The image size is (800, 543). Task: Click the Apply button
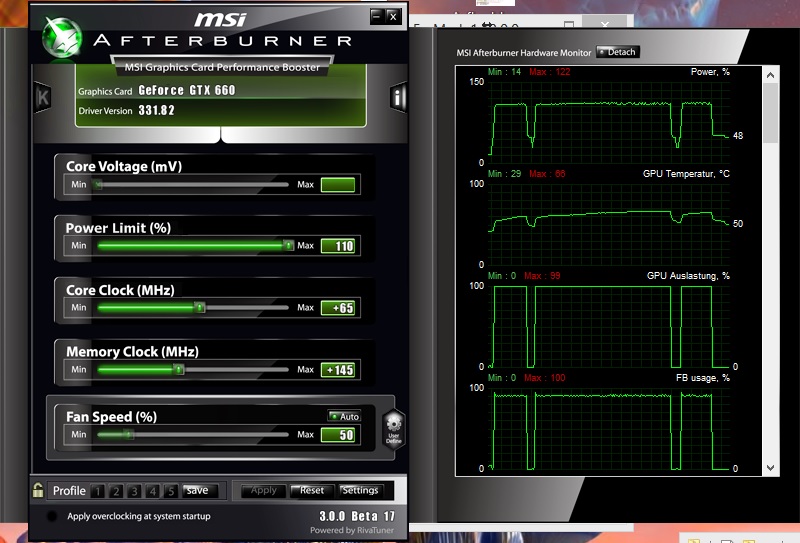click(263, 490)
